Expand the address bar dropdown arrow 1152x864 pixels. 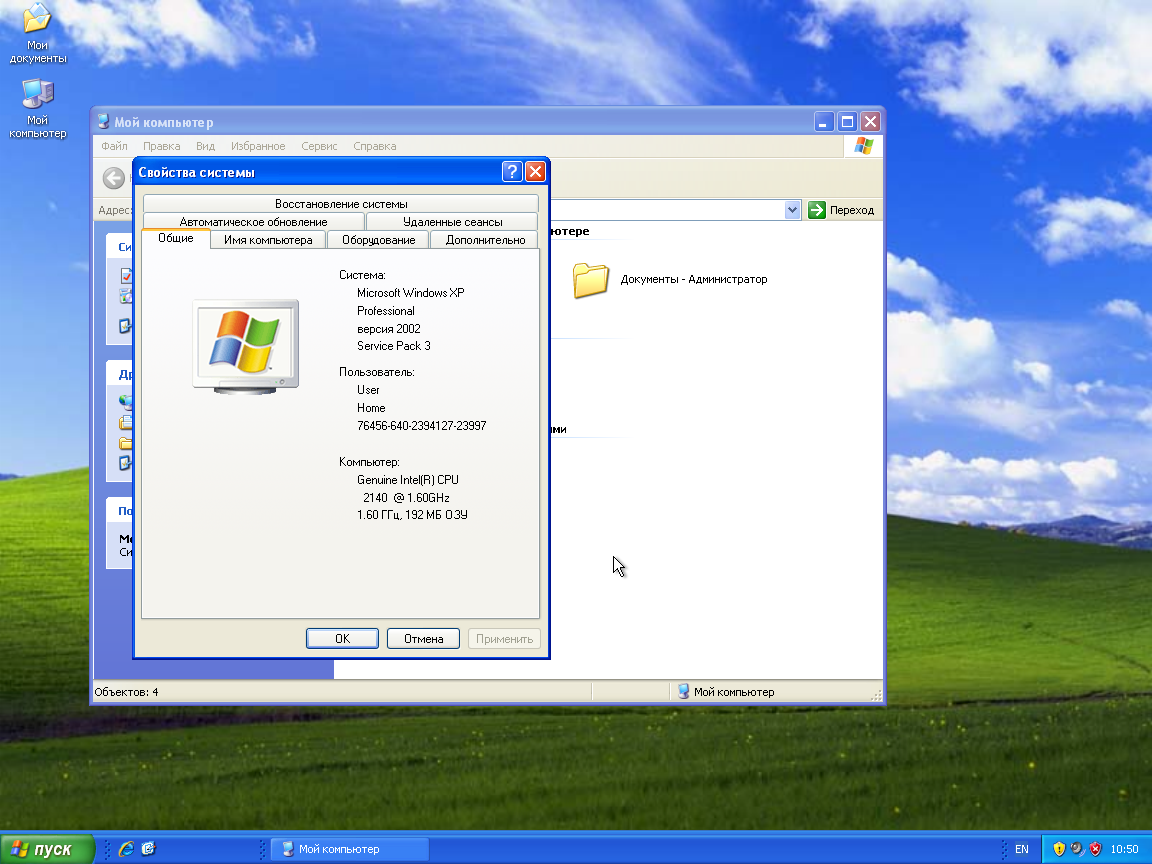(793, 210)
